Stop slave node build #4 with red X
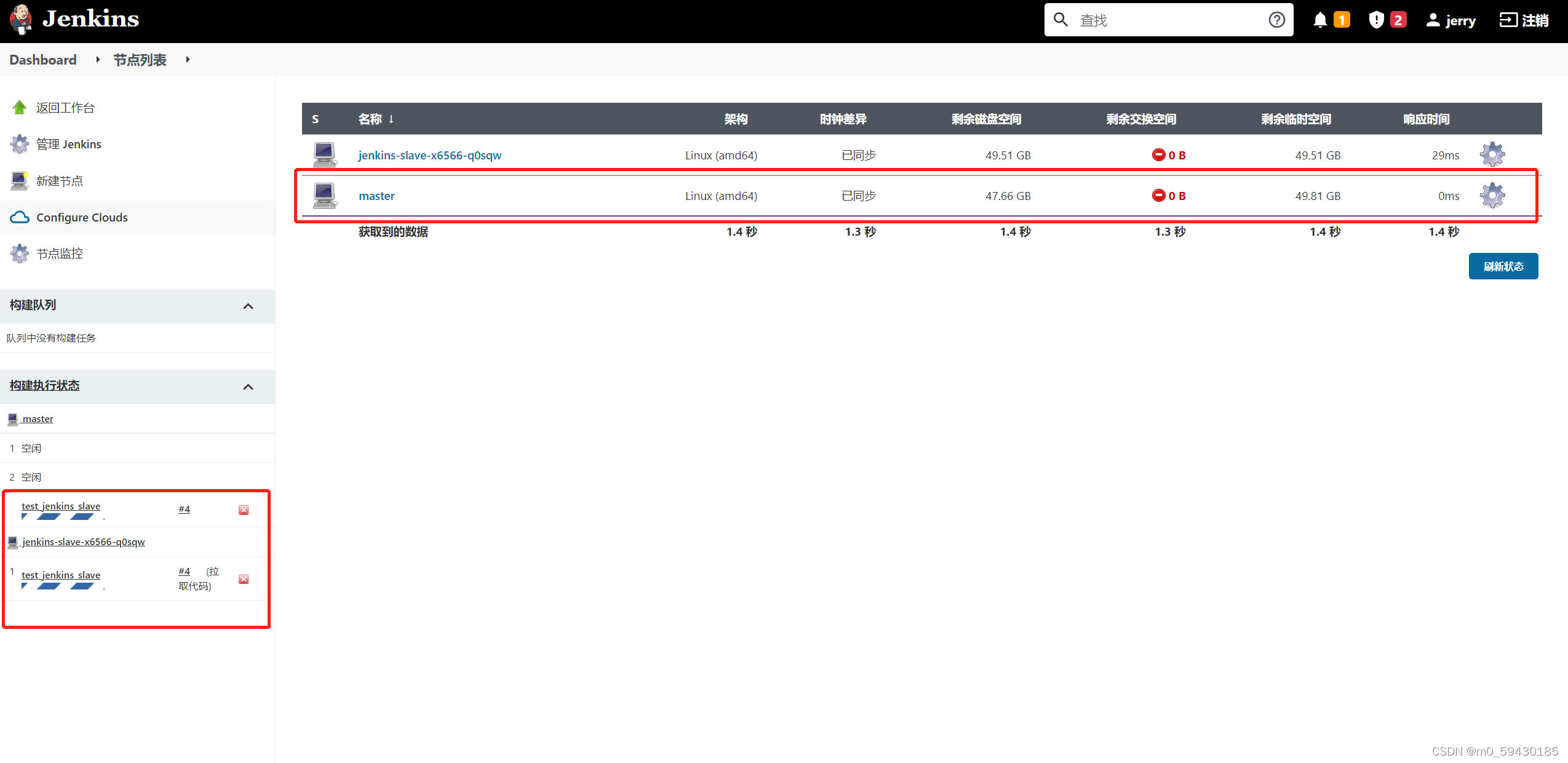 click(x=244, y=579)
